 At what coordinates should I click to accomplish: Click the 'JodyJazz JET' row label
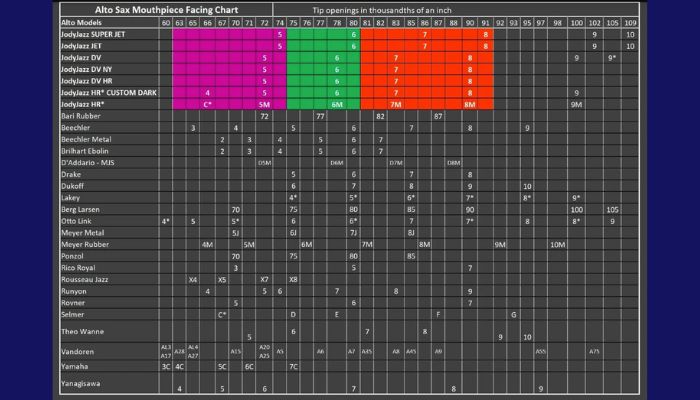pos(81,46)
